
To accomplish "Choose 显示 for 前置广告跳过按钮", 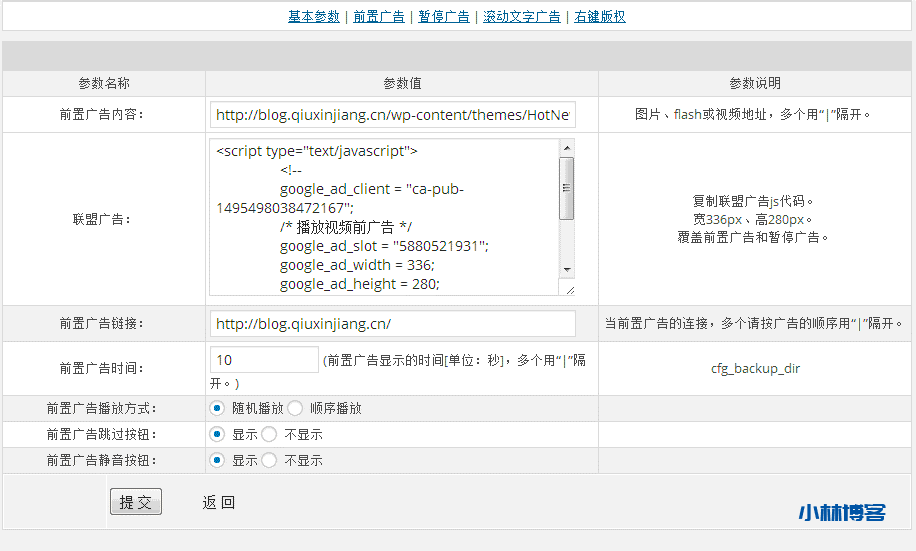I will 217,434.
